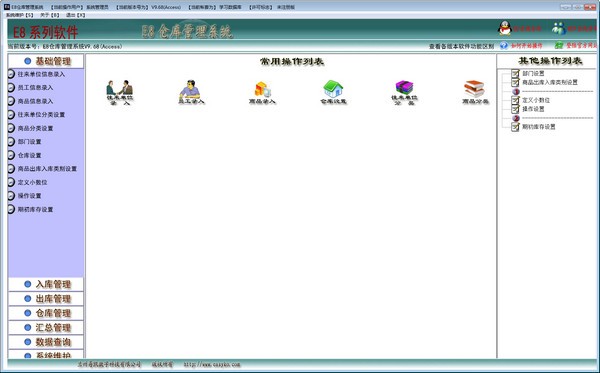Expand the 出库管理 sidebar section
Screen dimensions: 600x373
[46, 299]
